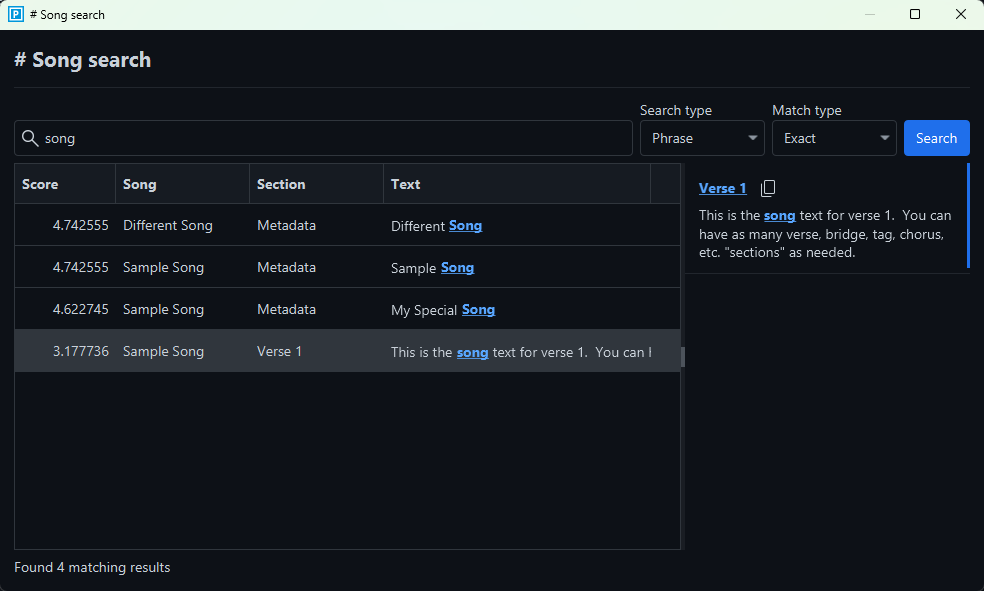
Task: Click the magnifier icon in the search box
Action: [x=30, y=138]
